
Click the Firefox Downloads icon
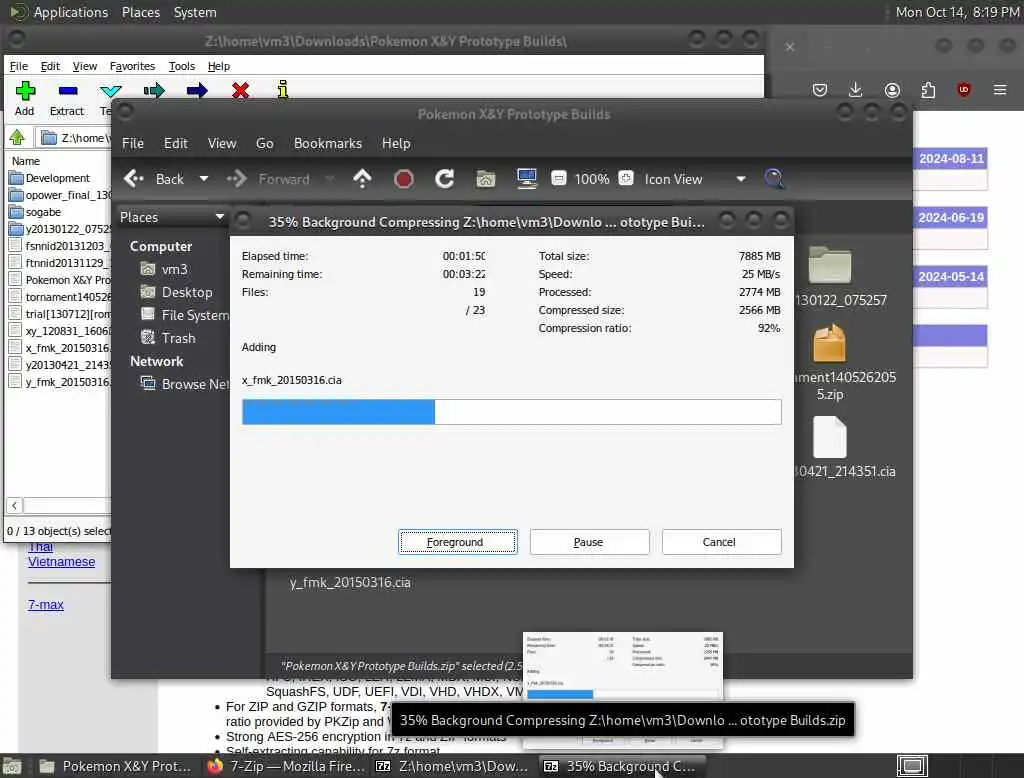pos(856,89)
